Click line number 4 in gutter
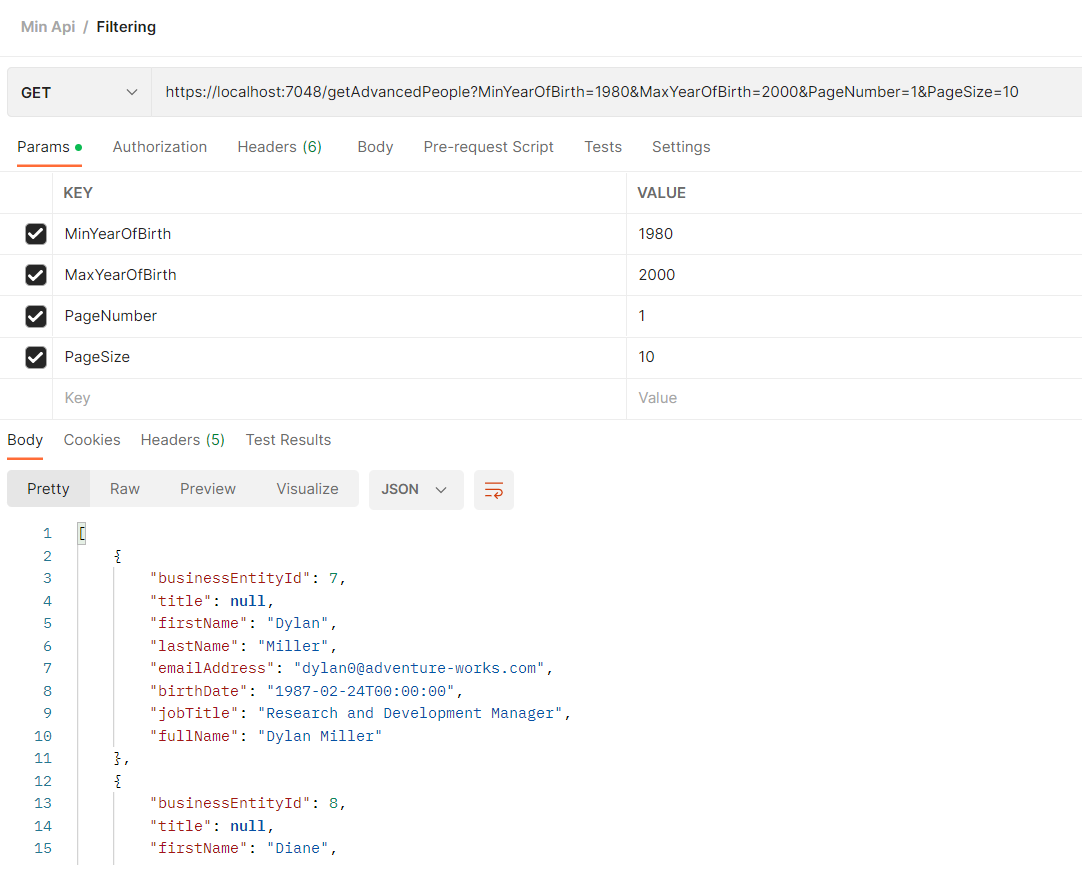 47,601
